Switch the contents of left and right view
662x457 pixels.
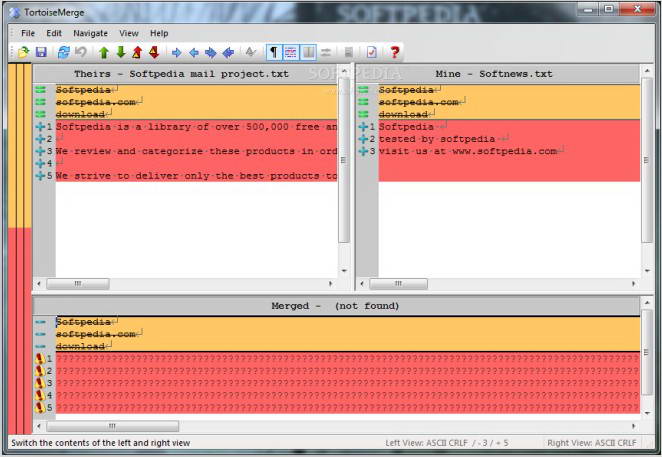point(326,52)
